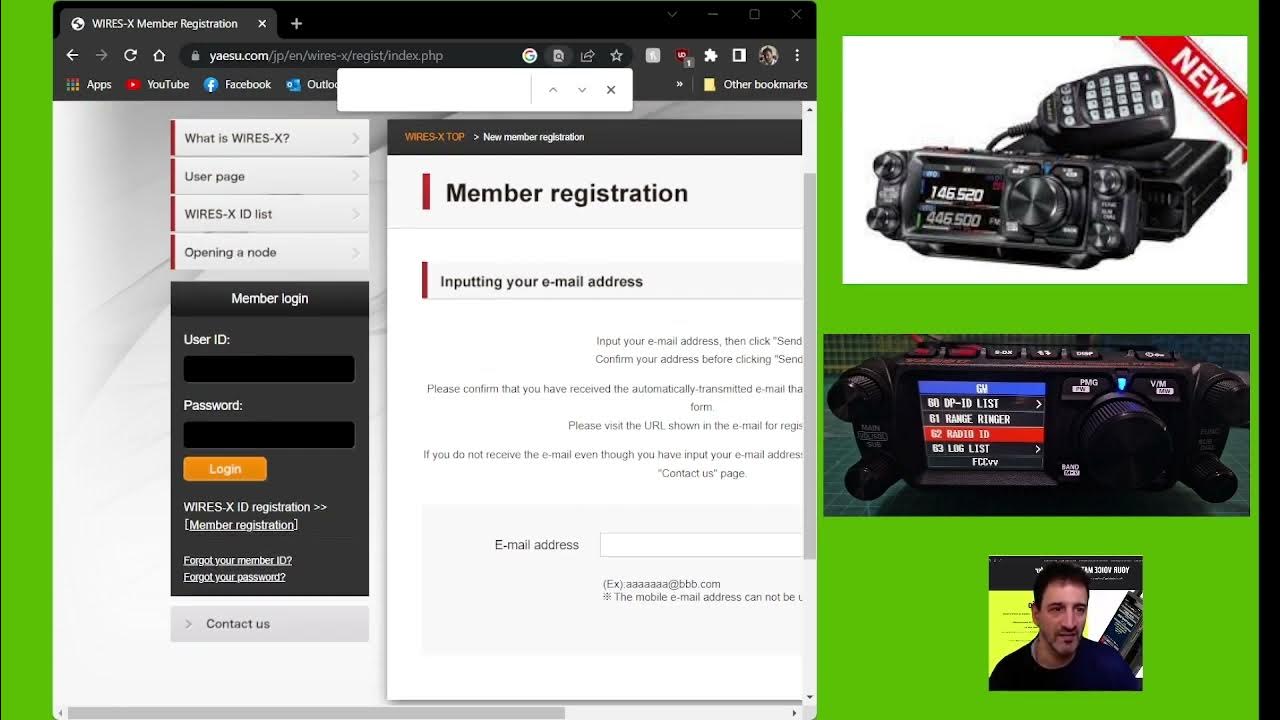Click the Google icon in address bar

pos(530,56)
